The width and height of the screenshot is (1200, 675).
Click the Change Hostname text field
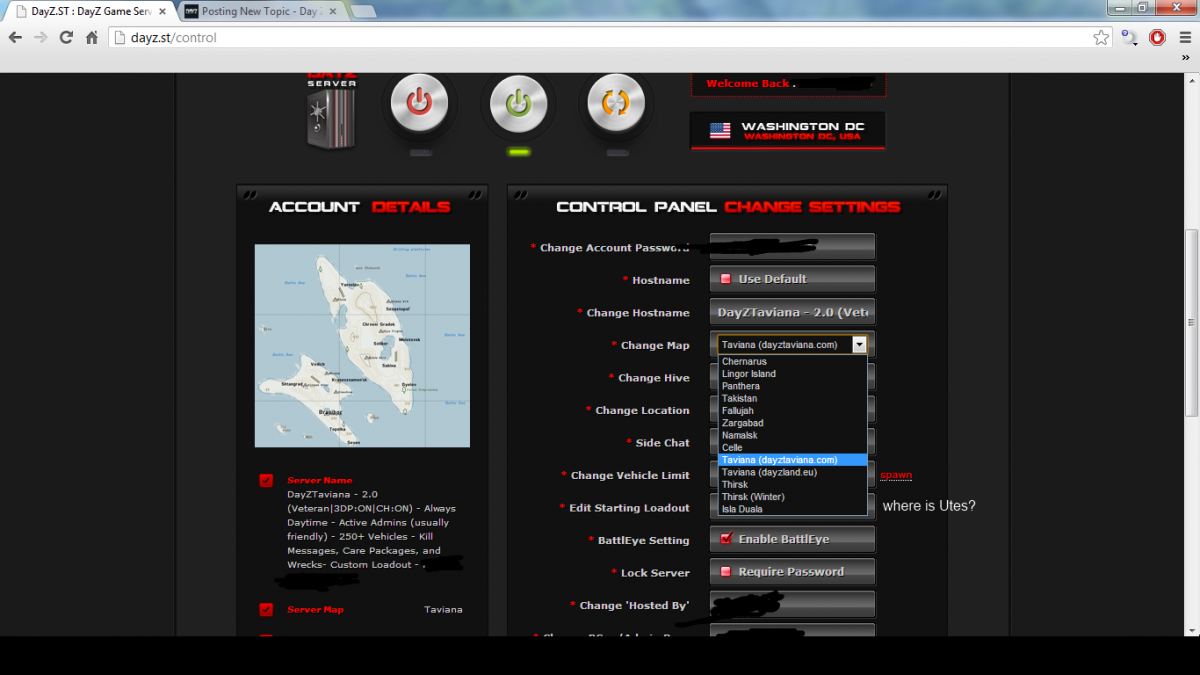click(792, 312)
